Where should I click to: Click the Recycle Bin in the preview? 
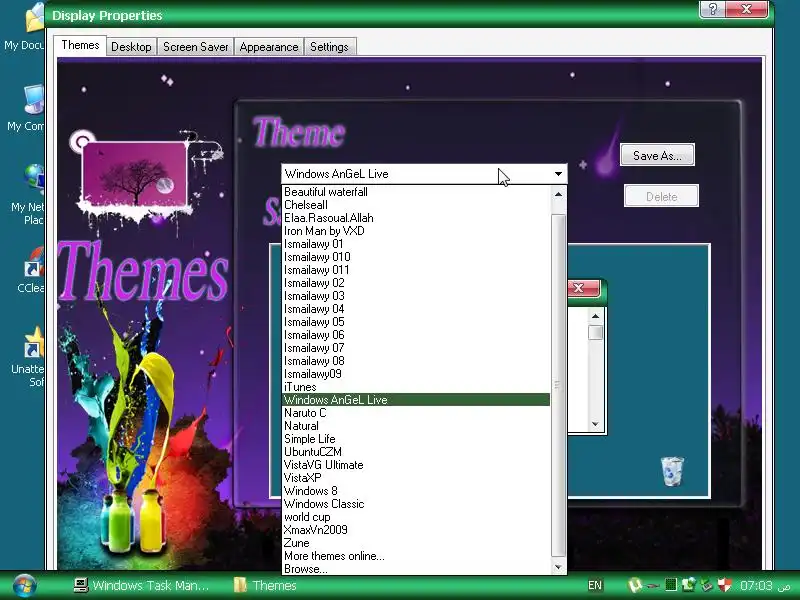tap(672, 471)
